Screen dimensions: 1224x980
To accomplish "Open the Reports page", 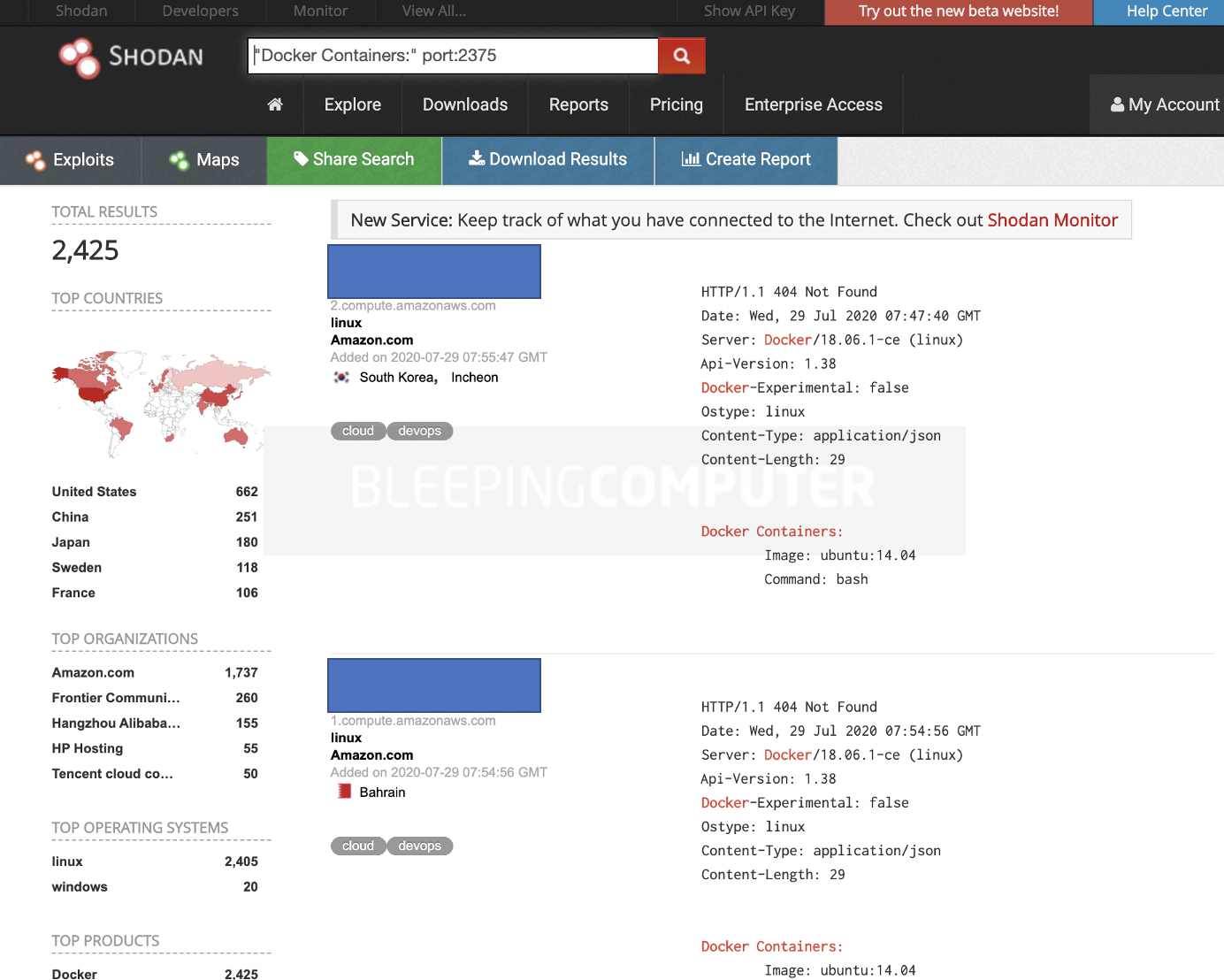I will [x=578, y=104].
